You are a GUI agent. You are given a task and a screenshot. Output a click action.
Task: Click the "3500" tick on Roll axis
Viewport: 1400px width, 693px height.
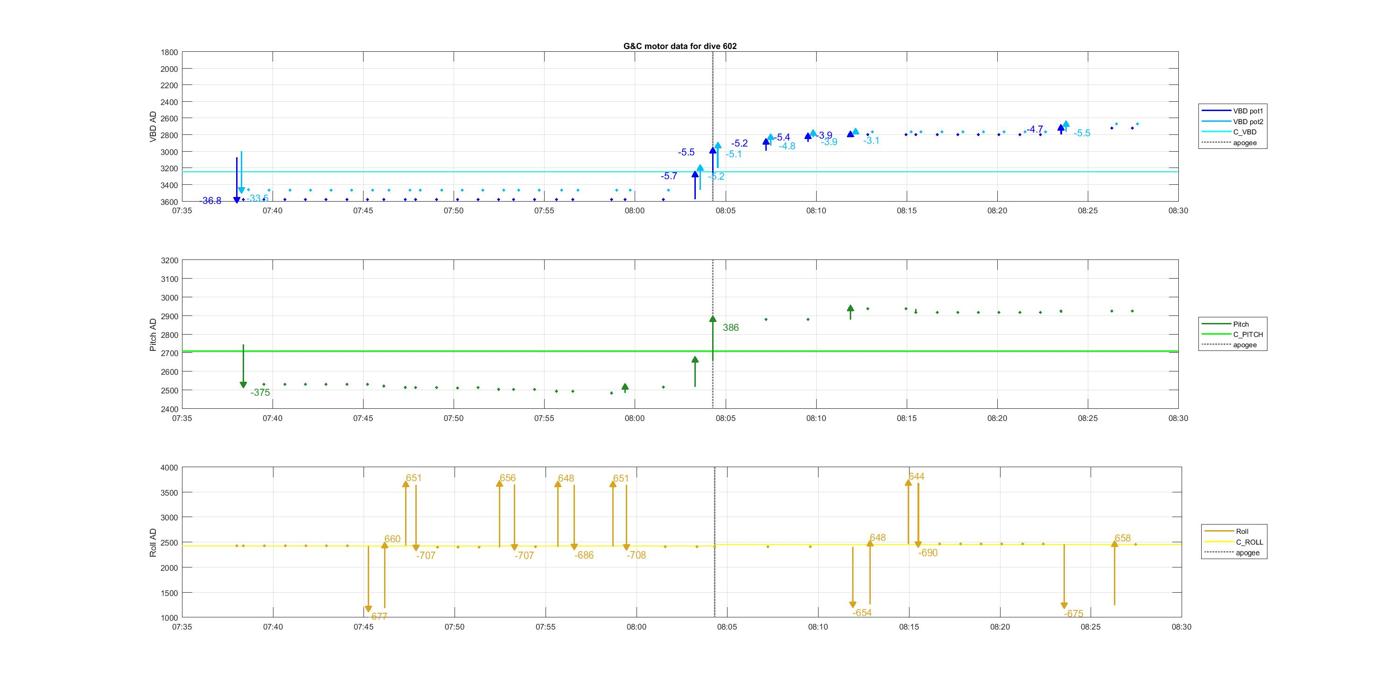[x=169, y=492]
